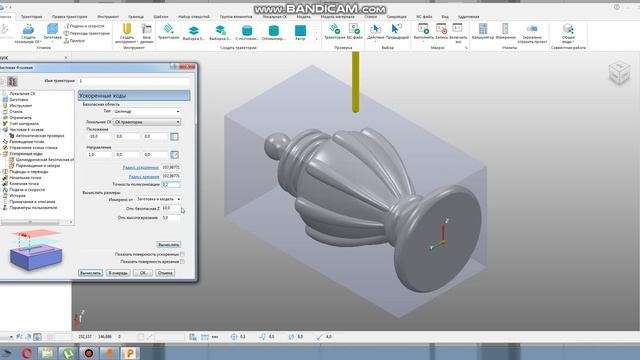Click the bottom Вычислить dialog button

pyautogui.click(x=90, y=273)
